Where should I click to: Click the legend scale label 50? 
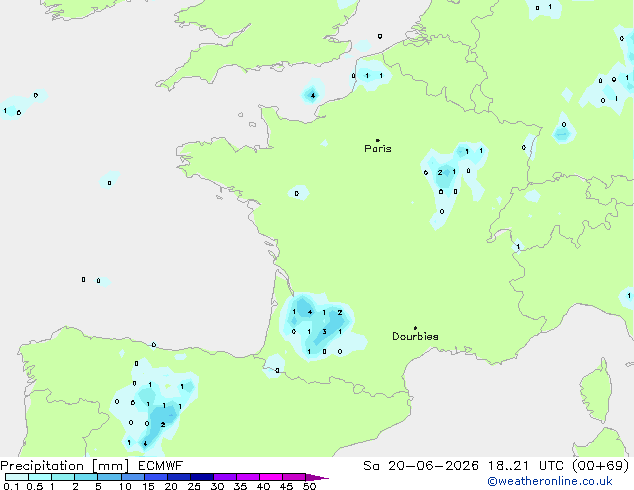click(309, 486)
